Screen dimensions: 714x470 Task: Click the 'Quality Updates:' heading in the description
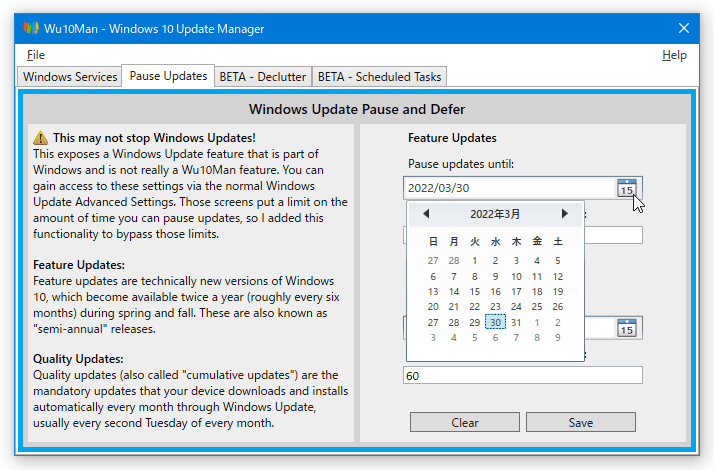click(78, 359)
